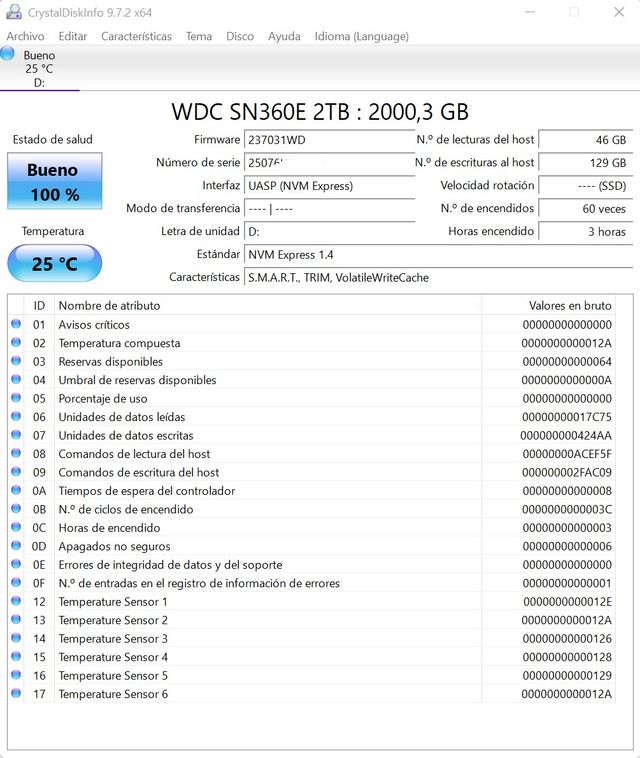Click the Velocidad rotación value ---- (SSD)
The width and height of the screenshot is (640, 758).
tap(585, 186)
